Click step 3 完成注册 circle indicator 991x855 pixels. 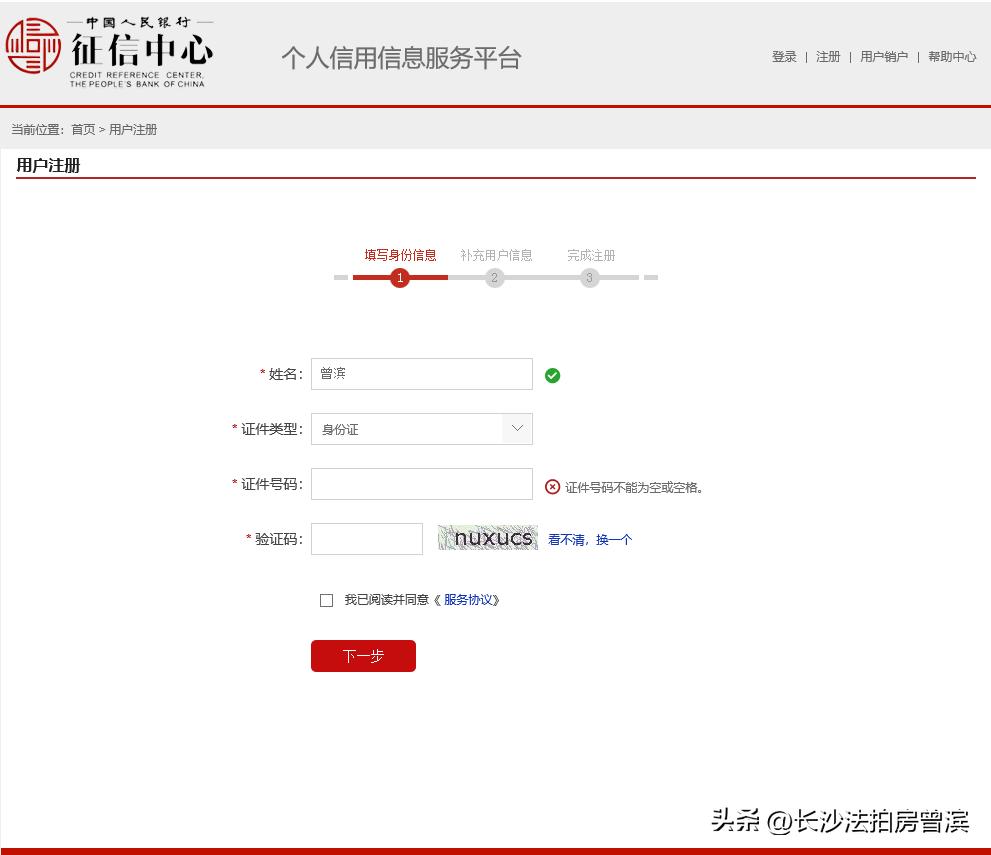tap(589, 277)
